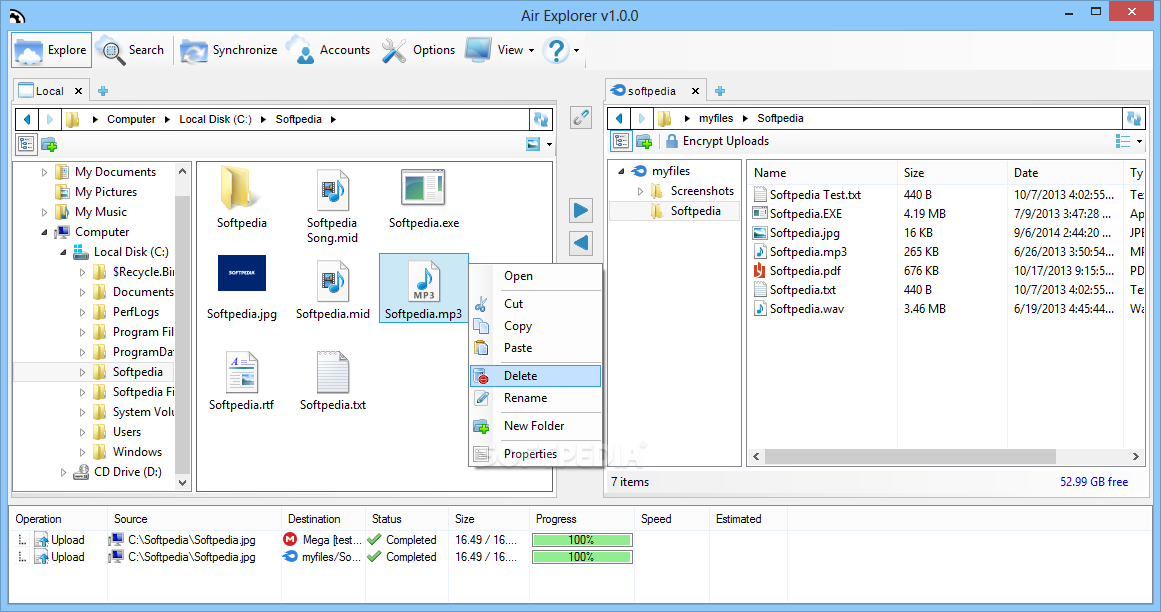Screen dimensions: 1161x612
Task: Close the Local tab
Action: [x=78, y=91]
